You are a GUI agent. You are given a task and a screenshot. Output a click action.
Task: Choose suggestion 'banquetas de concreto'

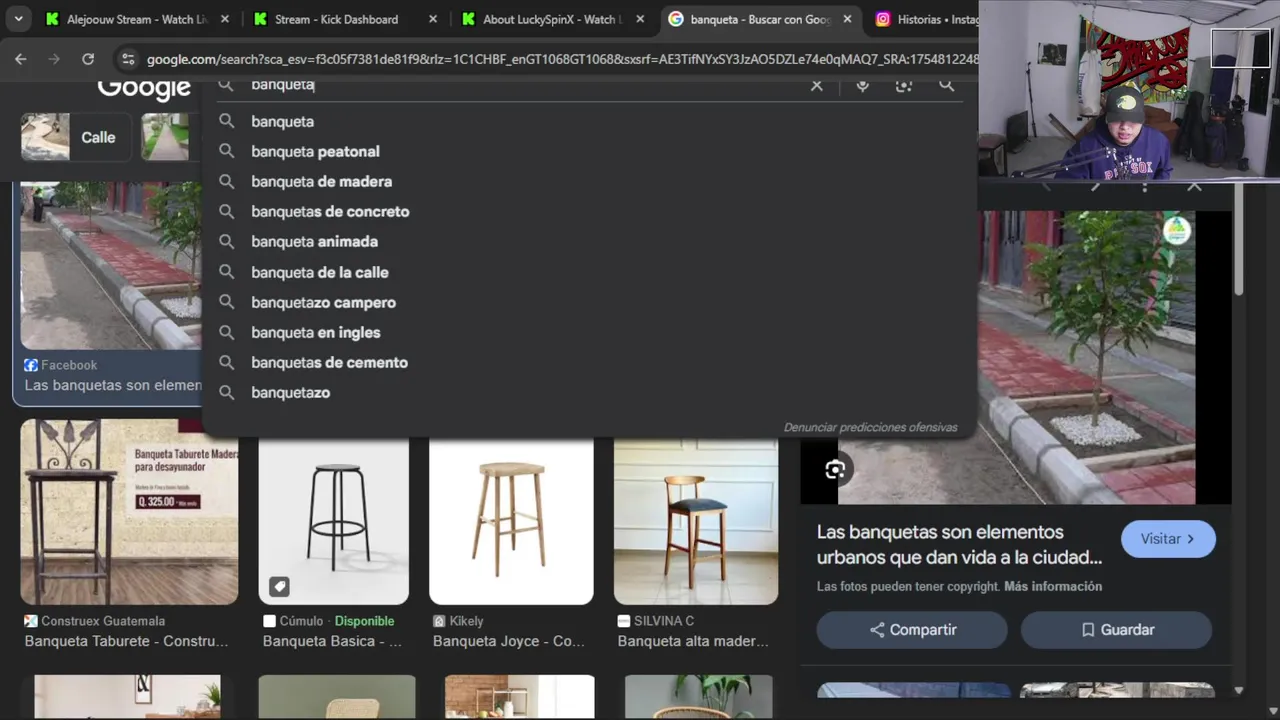pos(589,211)
